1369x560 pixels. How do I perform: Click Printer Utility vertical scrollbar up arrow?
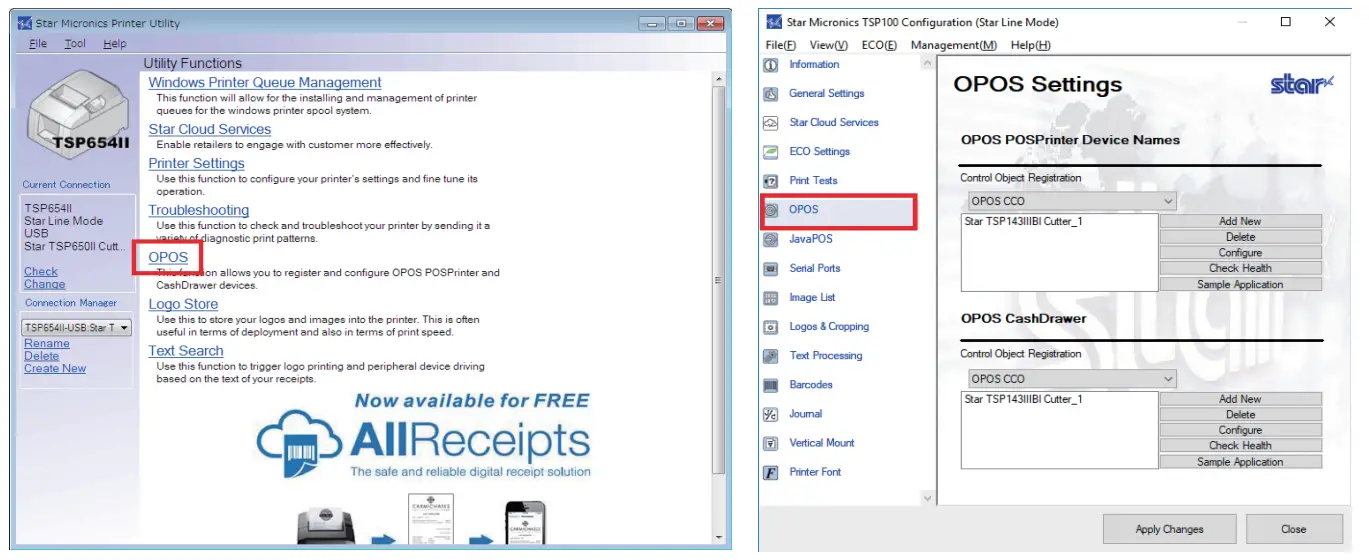pyautogui.click(x=718, y=79)
